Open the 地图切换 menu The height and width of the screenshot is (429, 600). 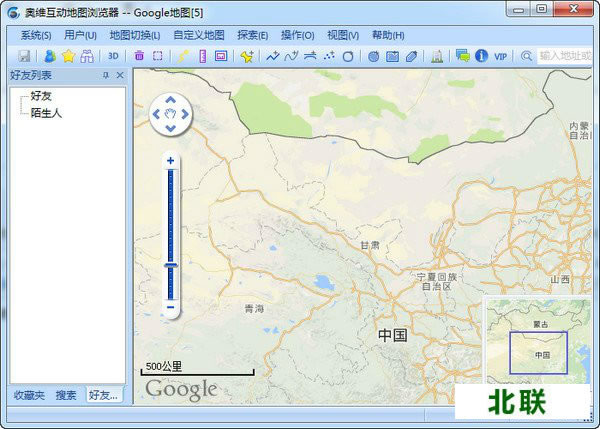tap(135, 35)
